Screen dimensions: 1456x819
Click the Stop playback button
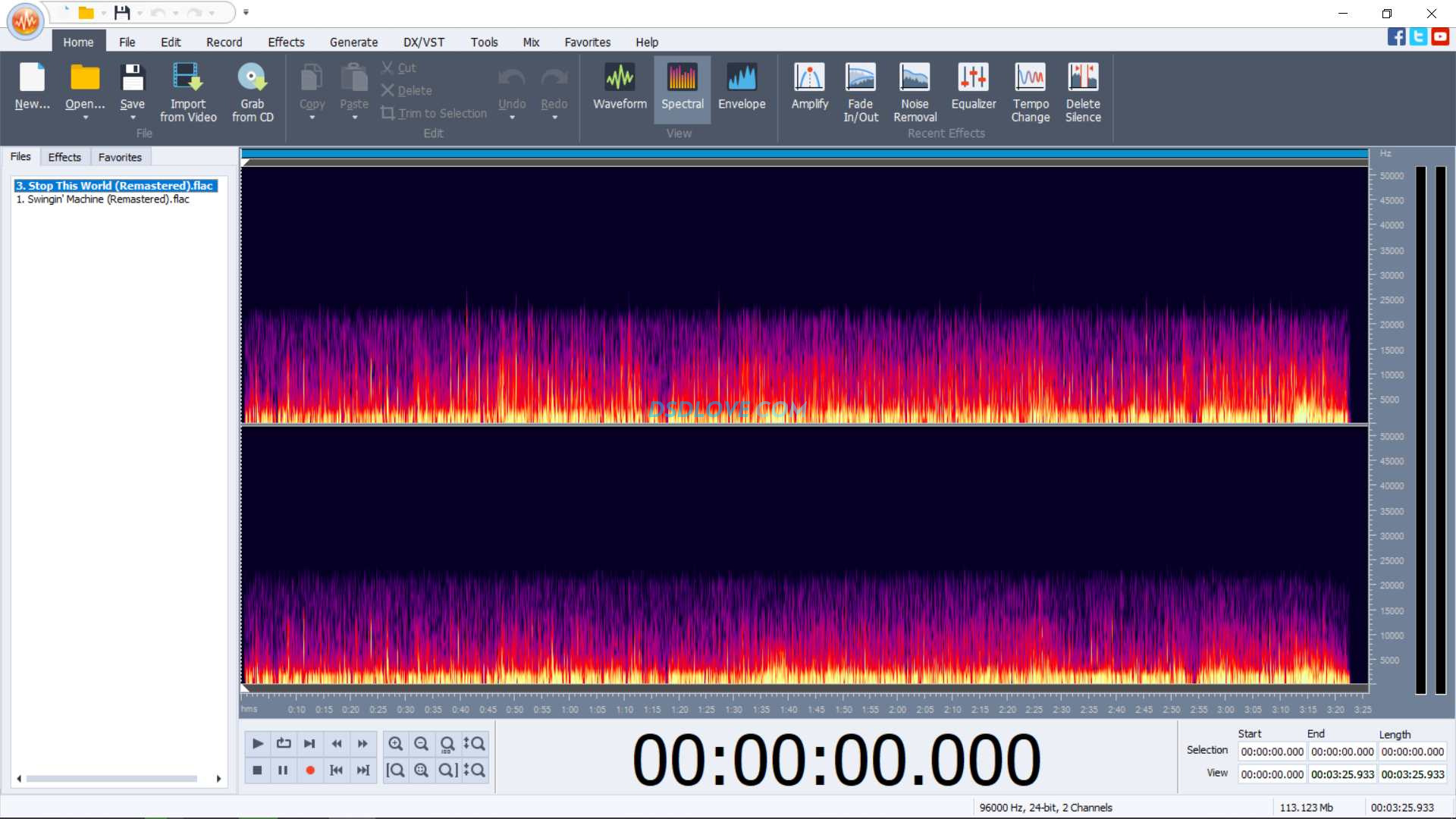pos(257,770)
